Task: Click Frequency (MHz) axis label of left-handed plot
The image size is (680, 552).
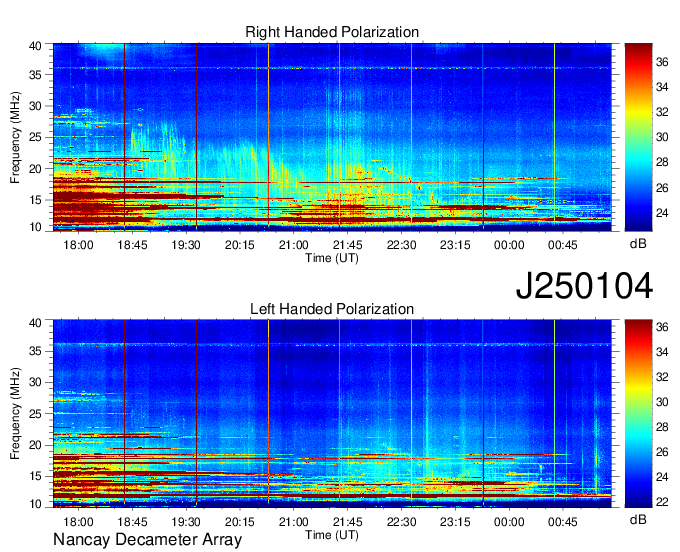Action: [x=15, y=414]
